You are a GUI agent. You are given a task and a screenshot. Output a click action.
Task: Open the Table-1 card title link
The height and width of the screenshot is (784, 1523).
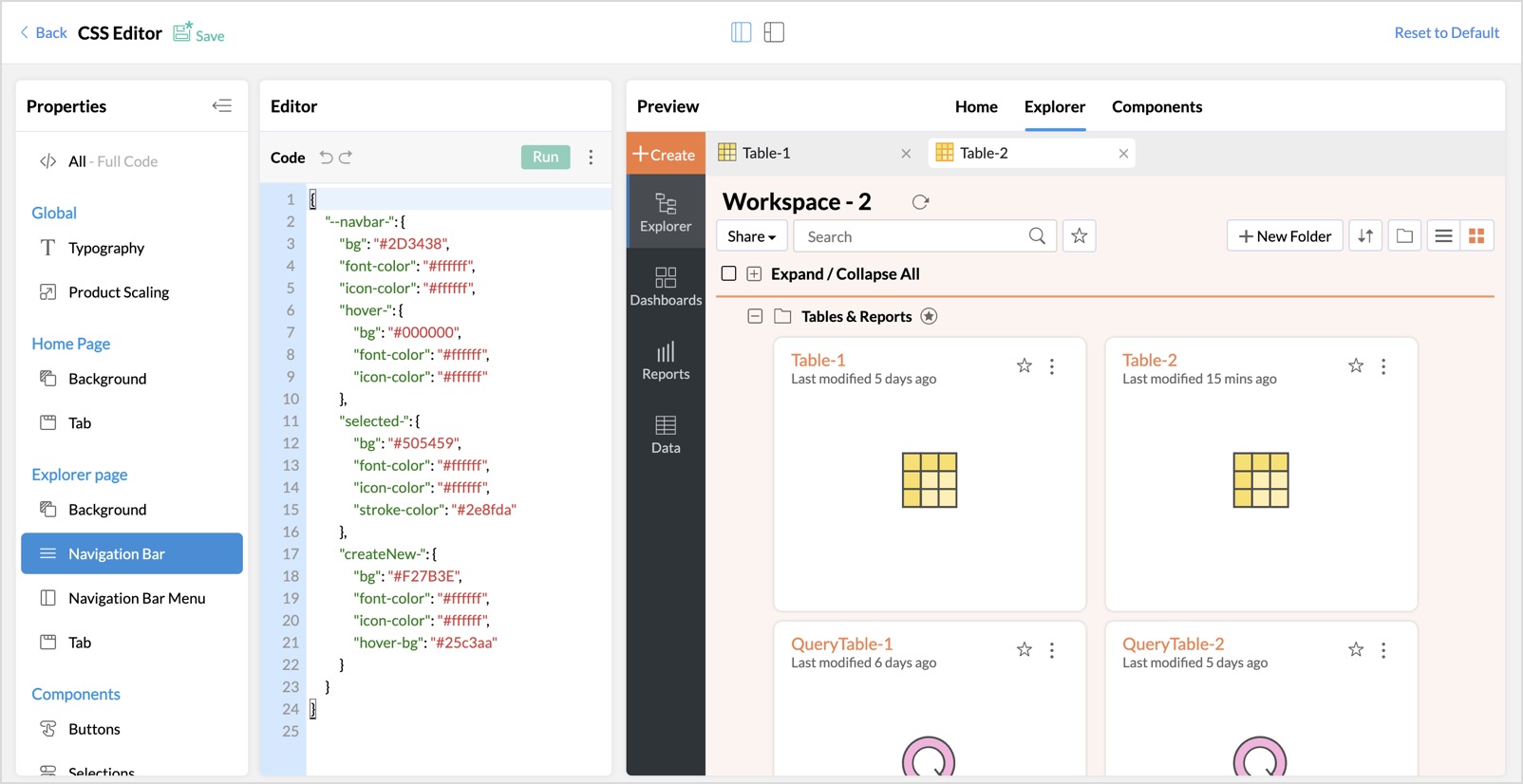point(818,360)
